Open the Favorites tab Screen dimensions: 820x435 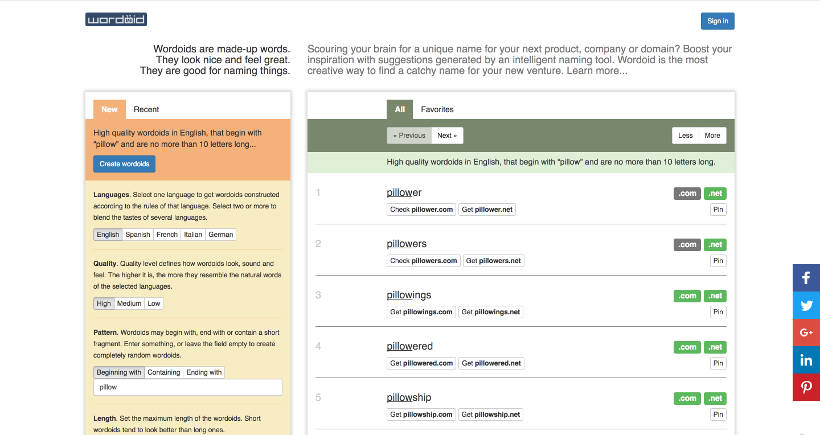436,108
